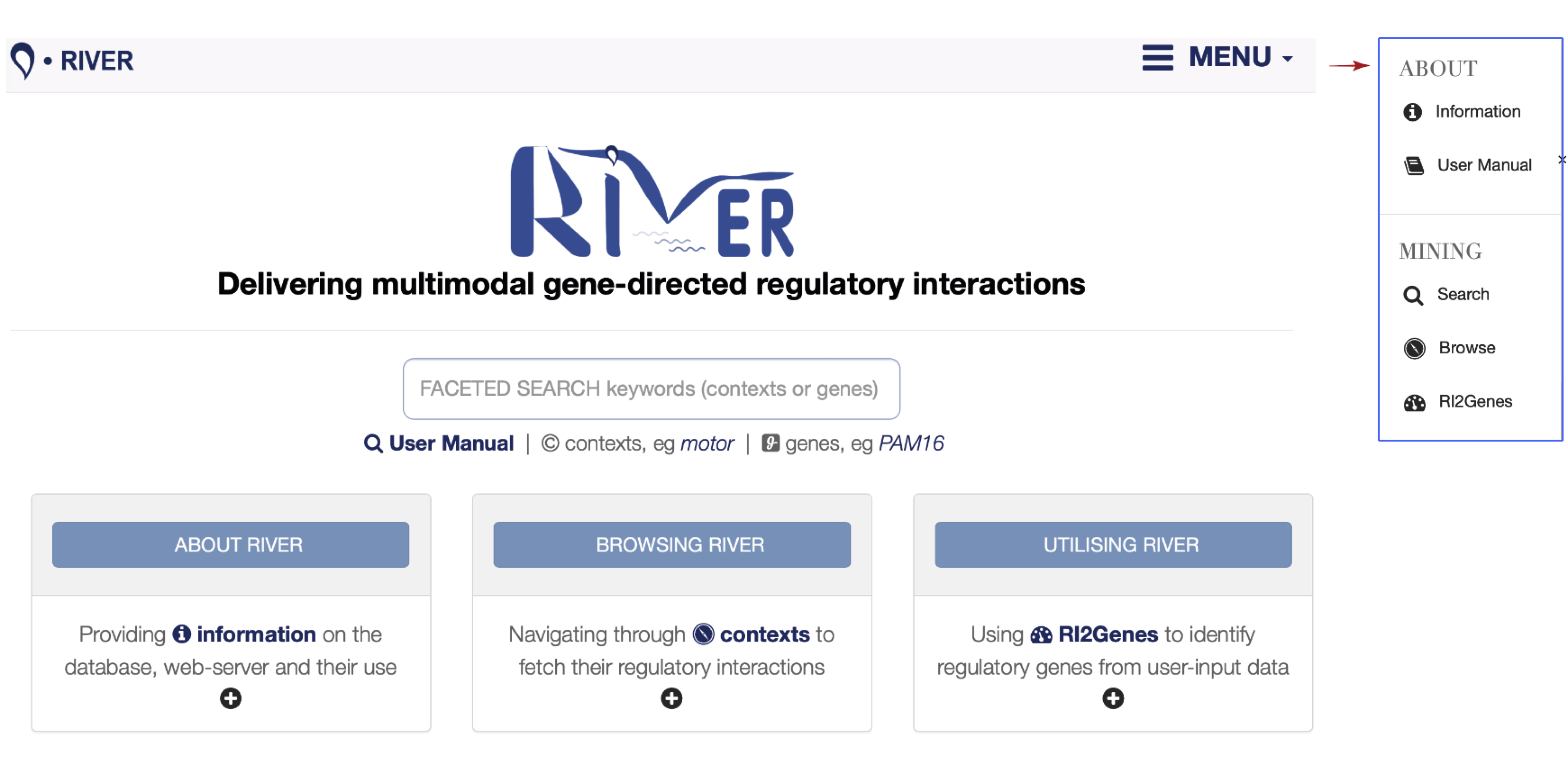Click the Information circle icon in the menu
Screen dimensions: 1568x768
click(1412, 112)
